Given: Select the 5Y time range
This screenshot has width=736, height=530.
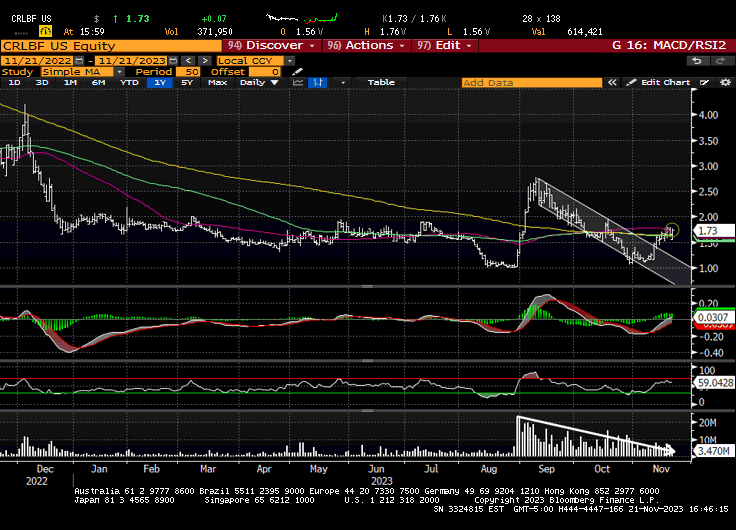Looking at the screenshot, I should click(187, 83).
